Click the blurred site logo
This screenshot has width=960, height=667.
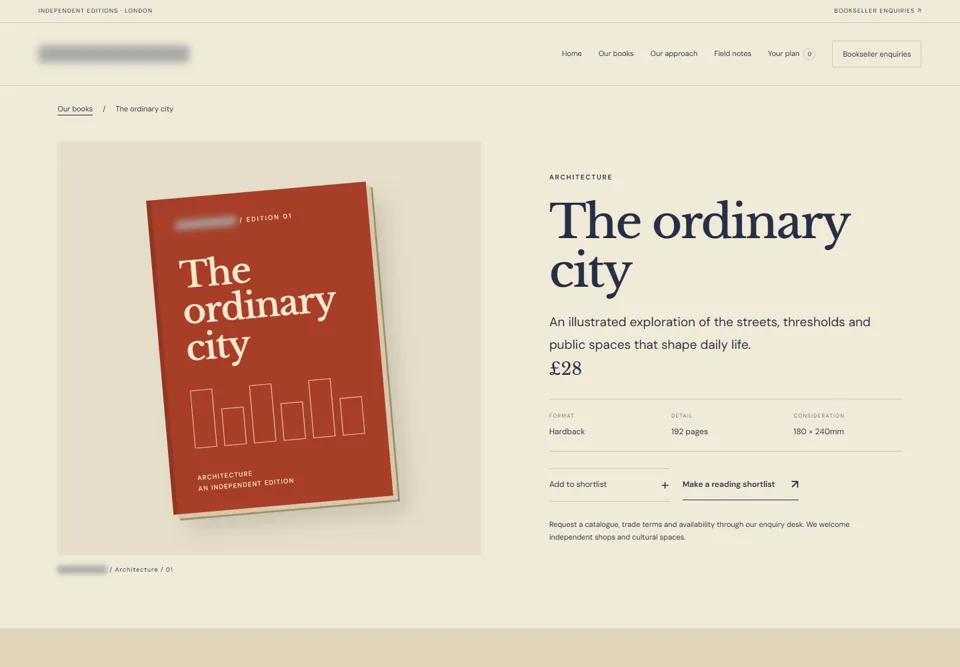[114, 54]
